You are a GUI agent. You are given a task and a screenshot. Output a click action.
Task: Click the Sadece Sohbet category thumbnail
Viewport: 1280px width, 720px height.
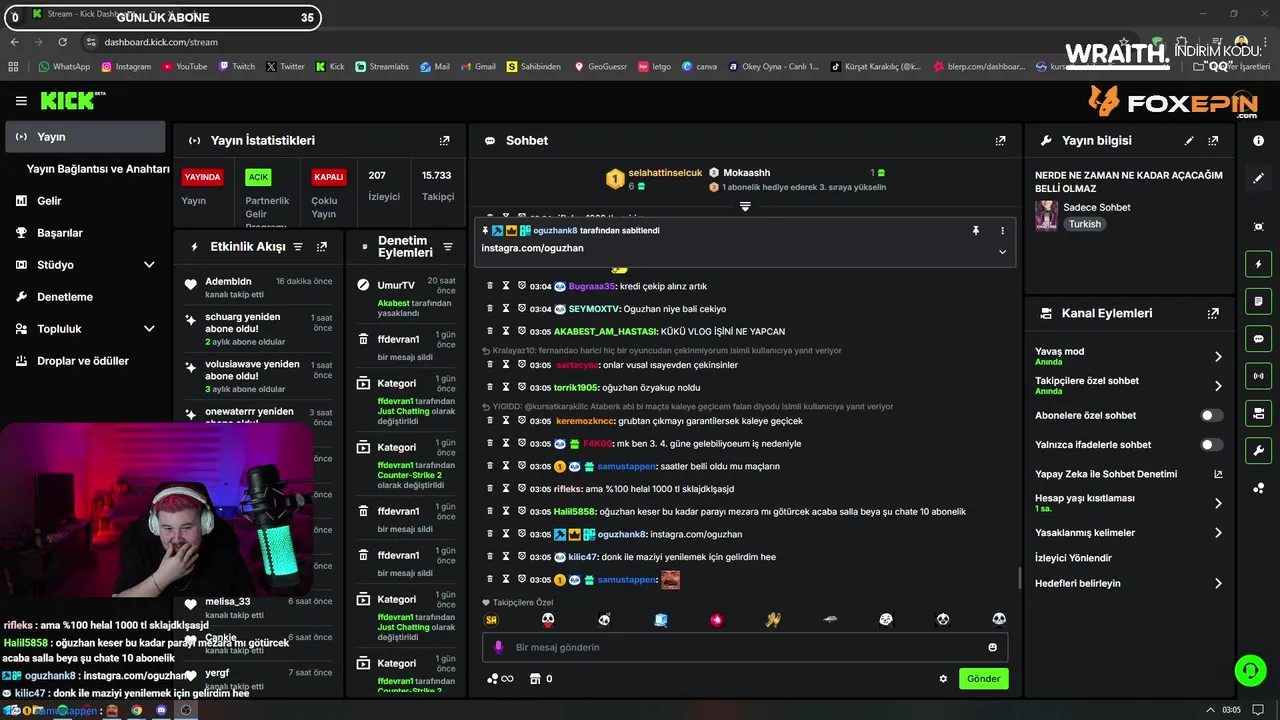point(1046,215)
